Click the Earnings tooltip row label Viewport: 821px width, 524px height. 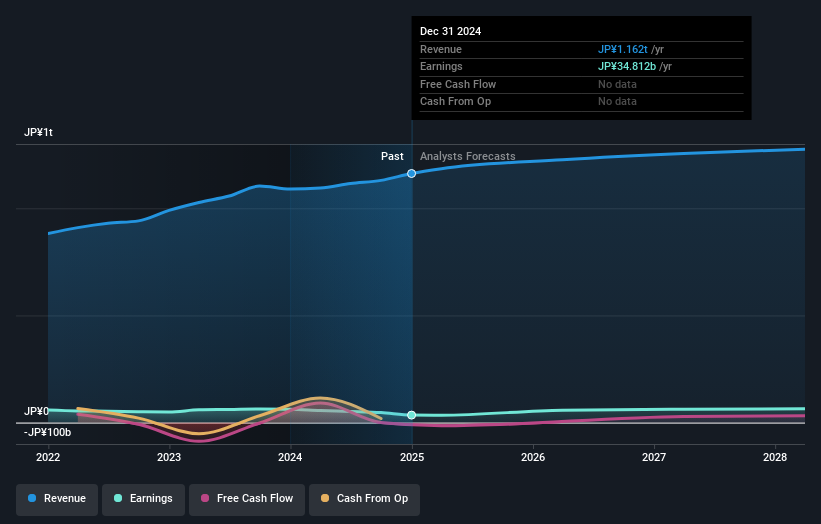coord(441,66)
